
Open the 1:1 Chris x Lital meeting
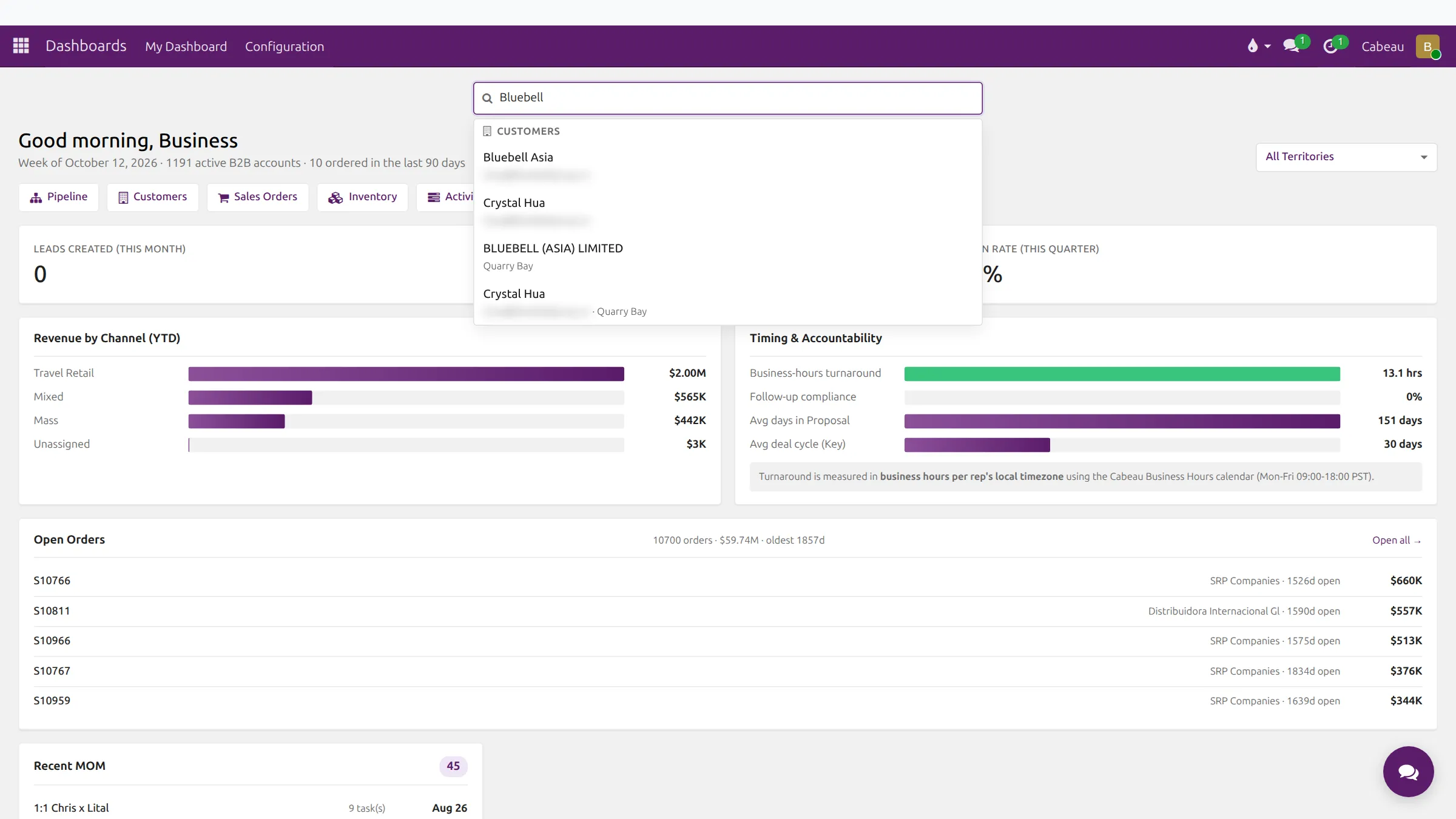point(250,807)
